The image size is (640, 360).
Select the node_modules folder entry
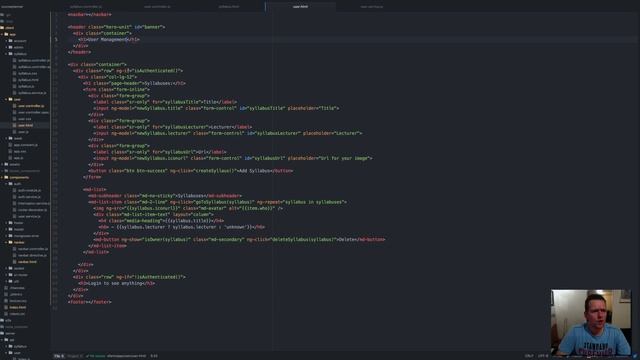click(x=16, y=327)
